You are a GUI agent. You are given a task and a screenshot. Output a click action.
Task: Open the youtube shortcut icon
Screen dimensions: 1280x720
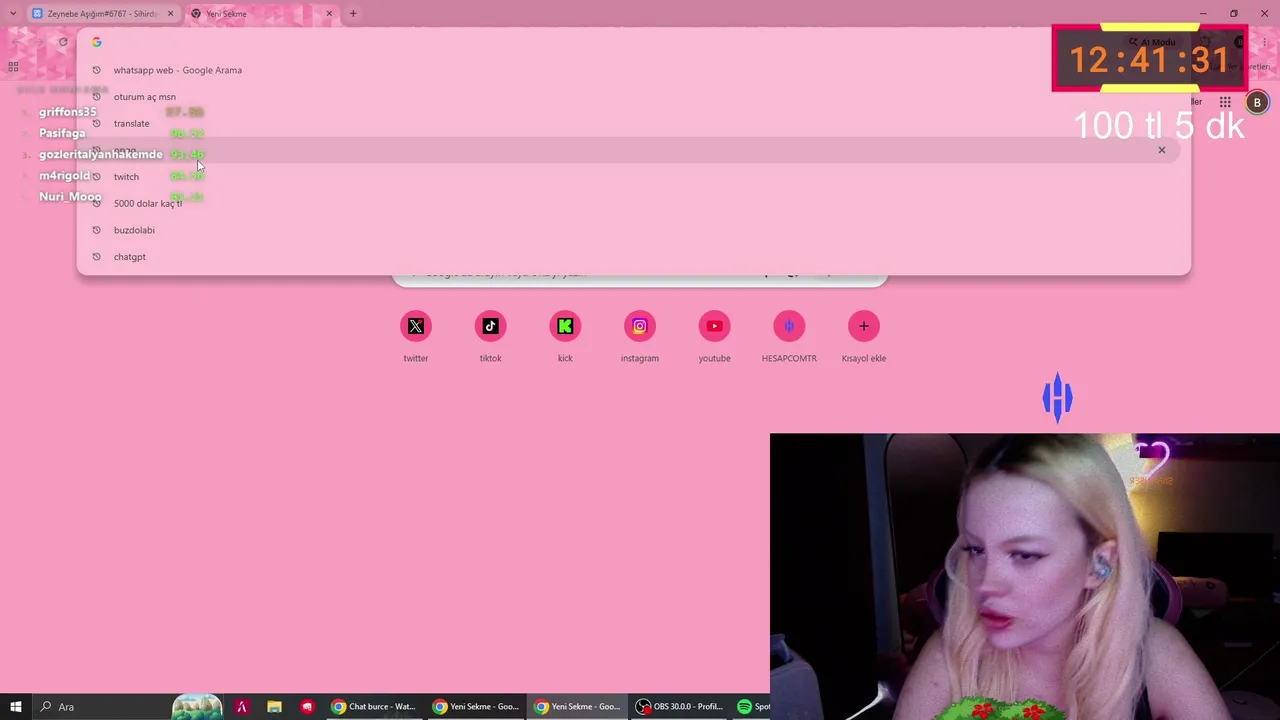pyautogui.click(x=714, y=326)
